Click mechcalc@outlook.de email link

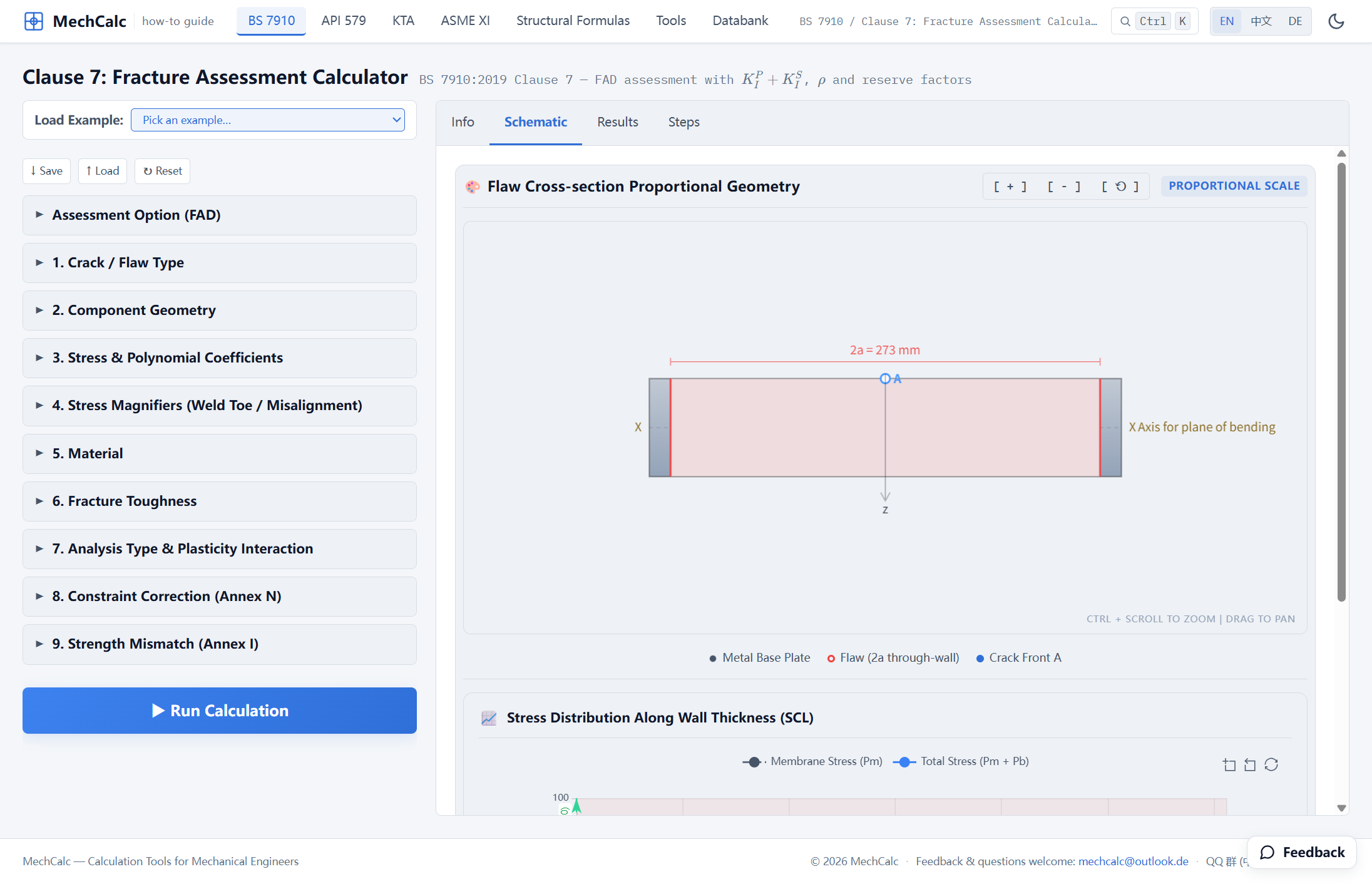tap(1133, 861)
